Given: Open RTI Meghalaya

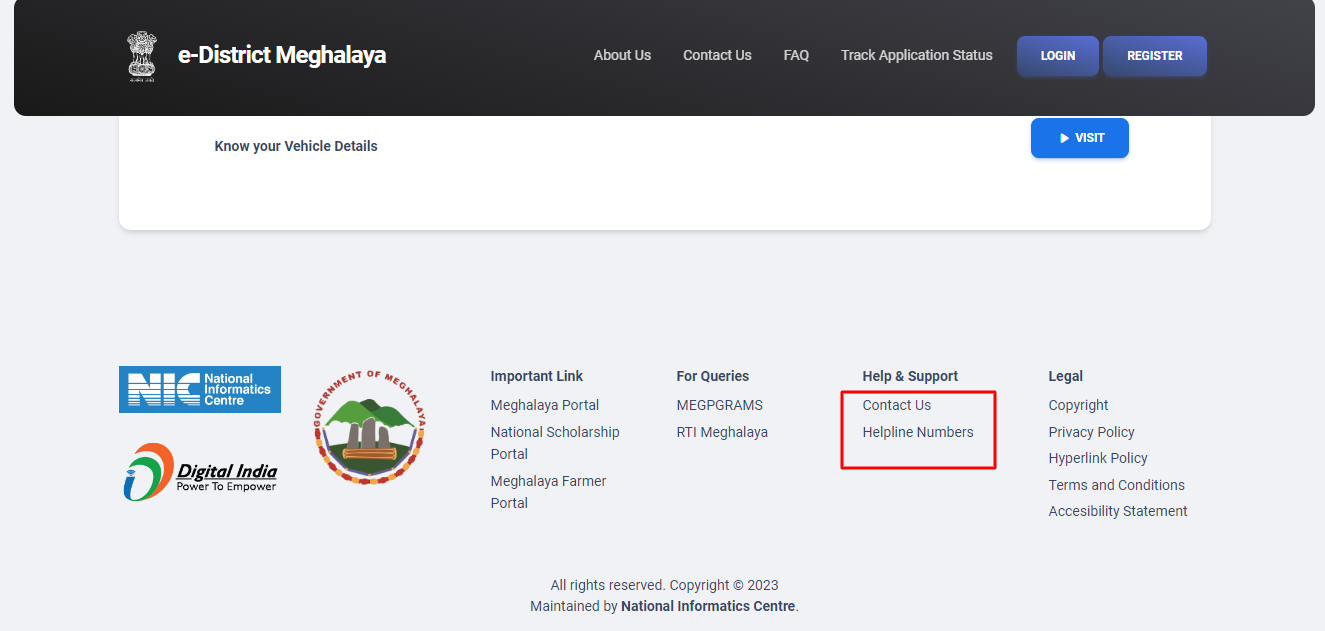Looking at the screenshot, I should (x=722, y=432).
